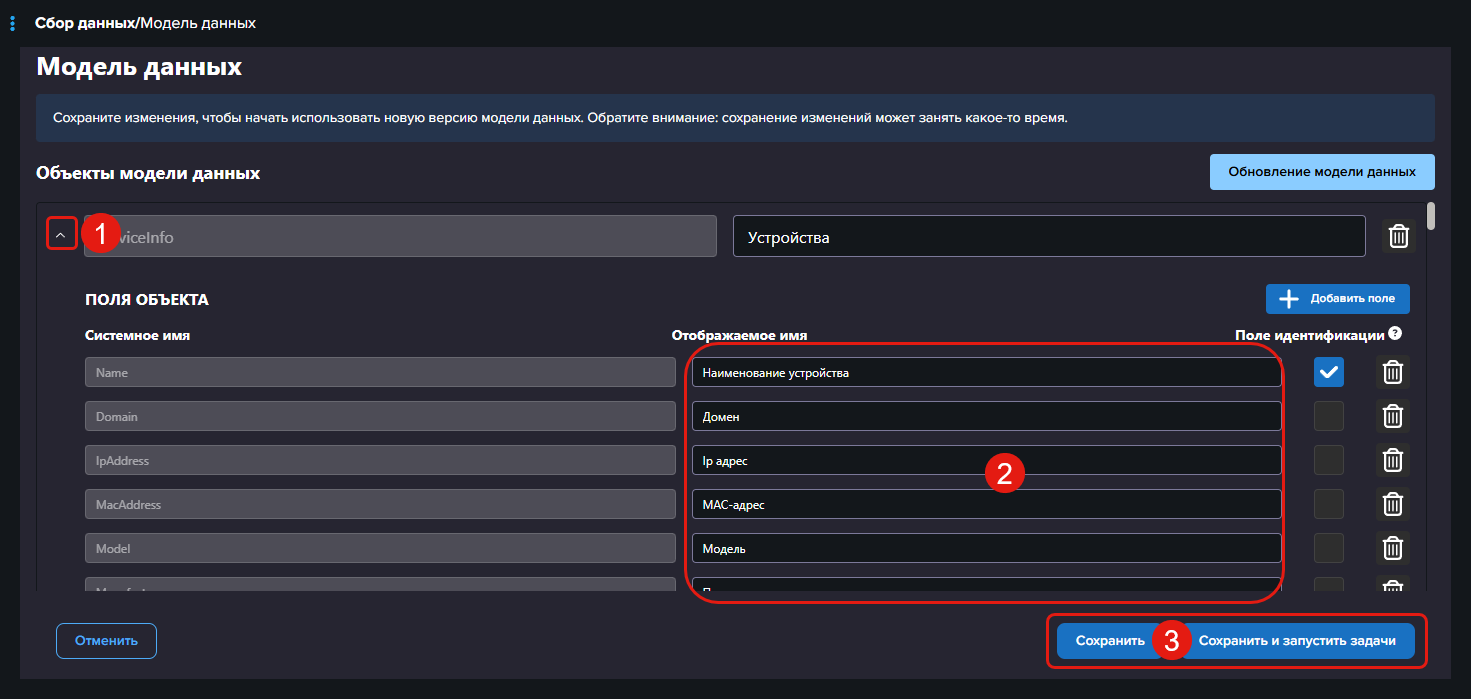The width and height of the screenshot is (1471, 699).
Task: Delete the Model field row
Action: click(x=1392, y=548)
